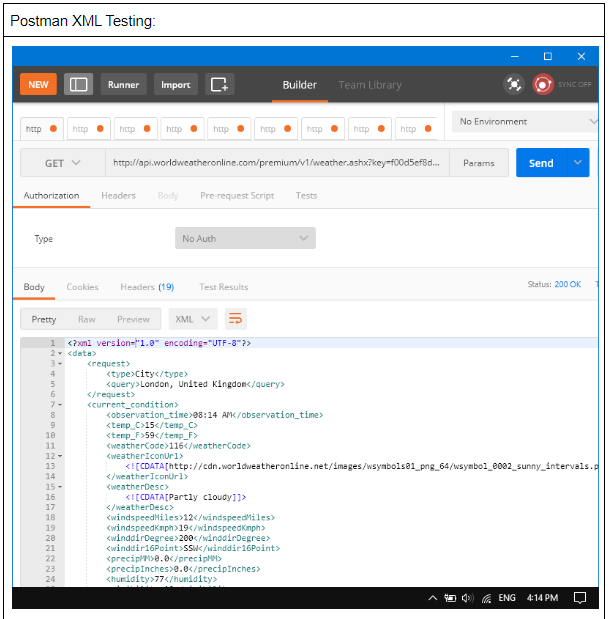The height and width of the screenshot is (619, 611).
Task: Click the 200 OK status text
Action: [x=568, y=284]
